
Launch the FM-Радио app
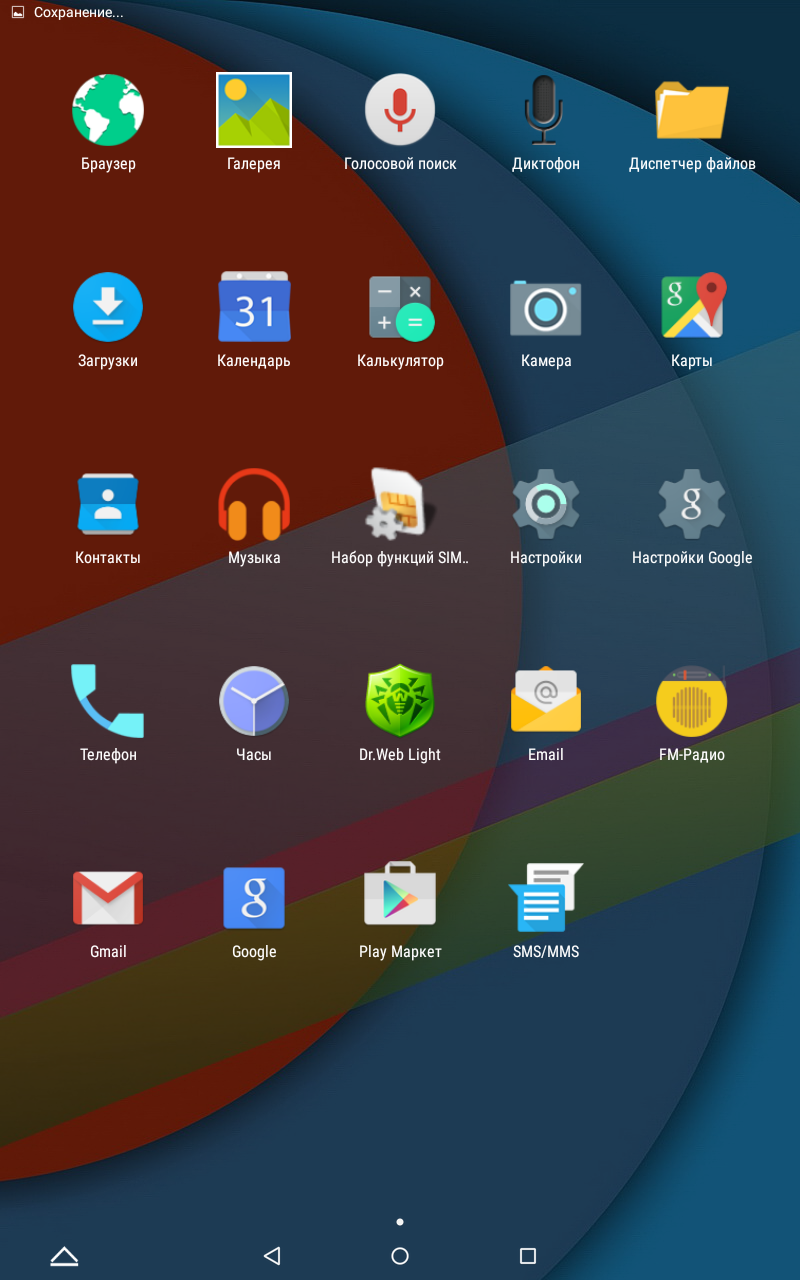point(692,702)
